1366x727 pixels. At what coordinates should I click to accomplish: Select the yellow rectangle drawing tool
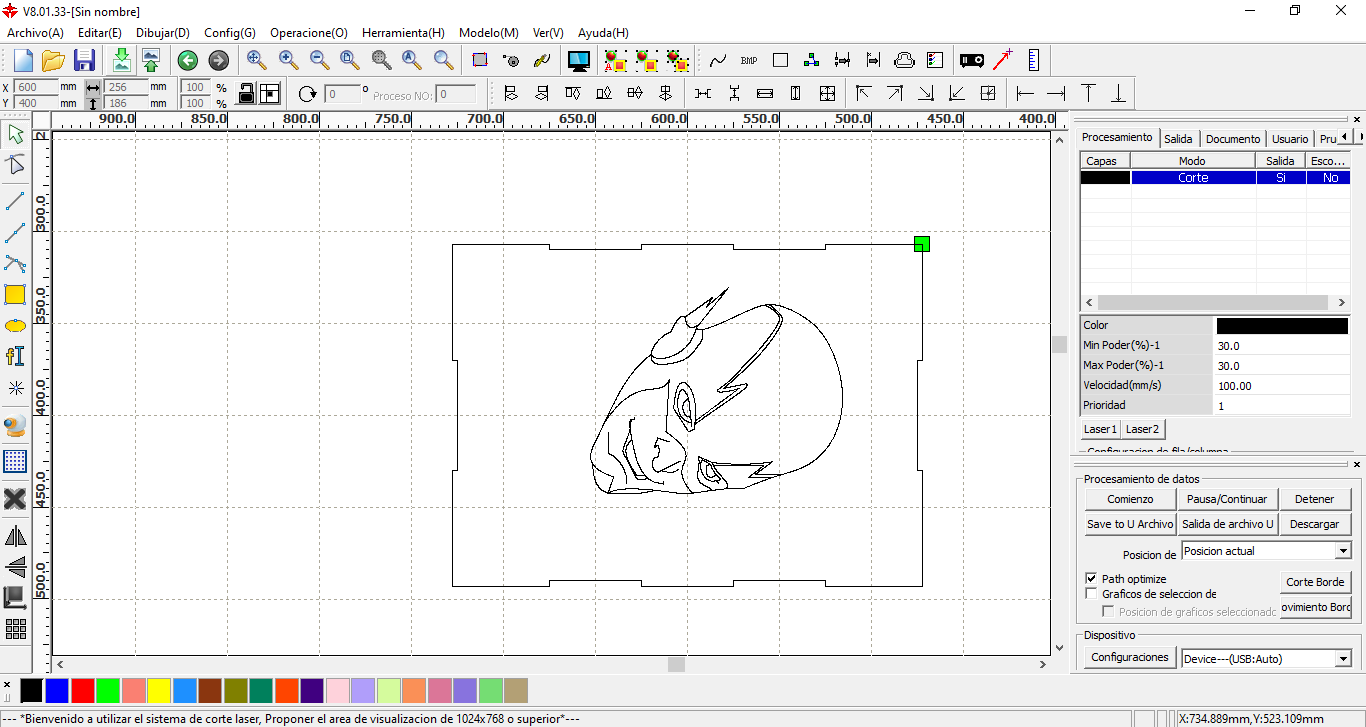[x=15, y=294]
